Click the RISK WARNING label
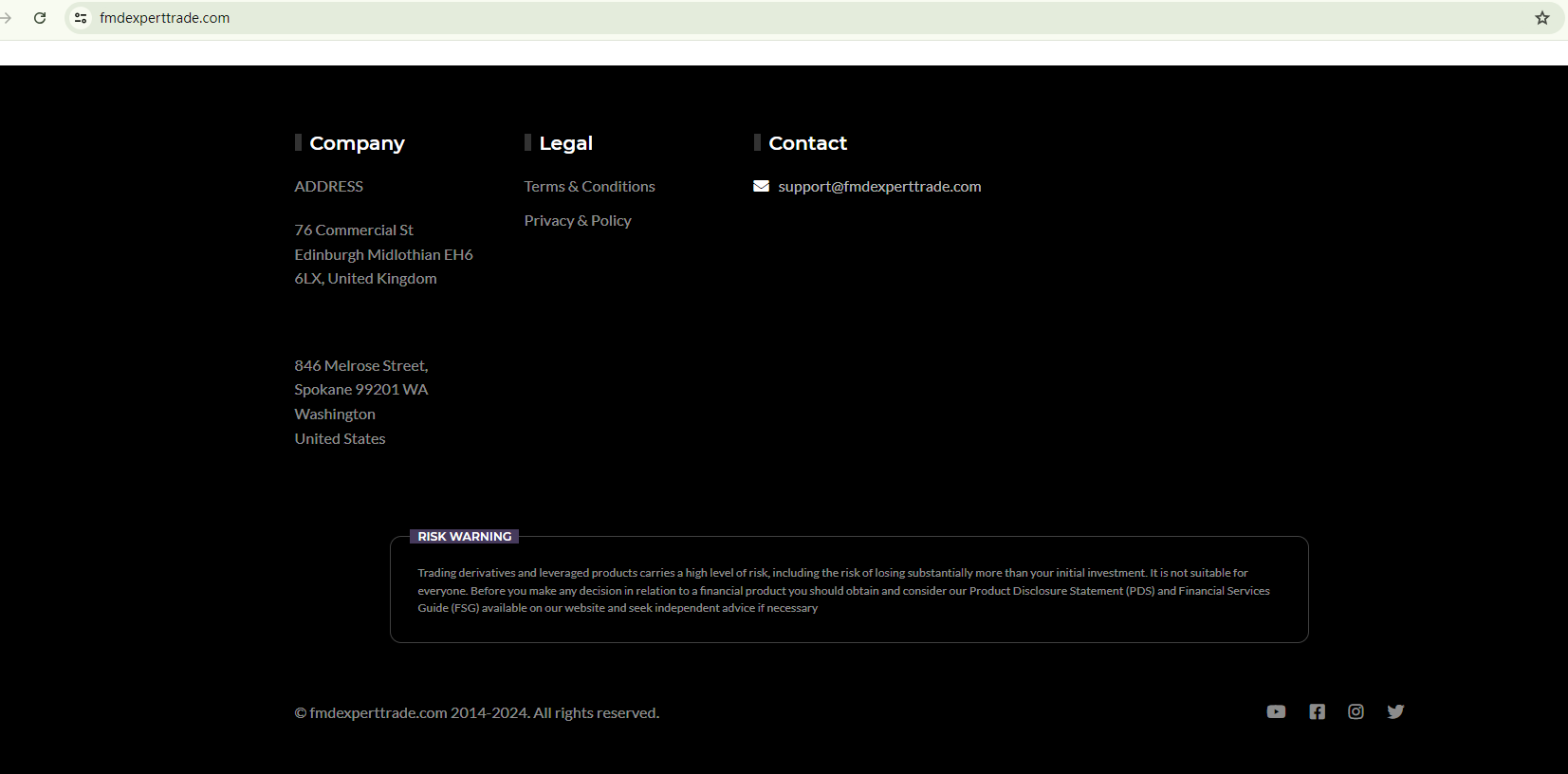The image size is (1568, 774). [464, 537]
